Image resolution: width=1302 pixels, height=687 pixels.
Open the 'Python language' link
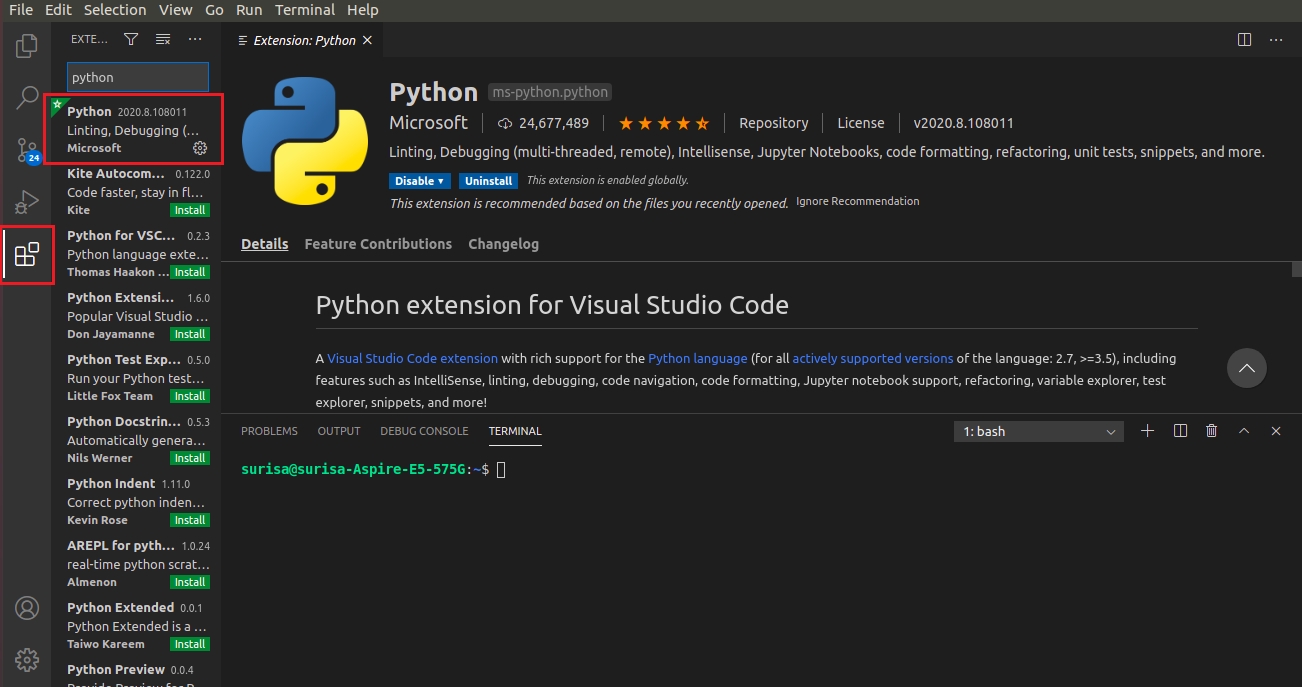tap(698, 358)
